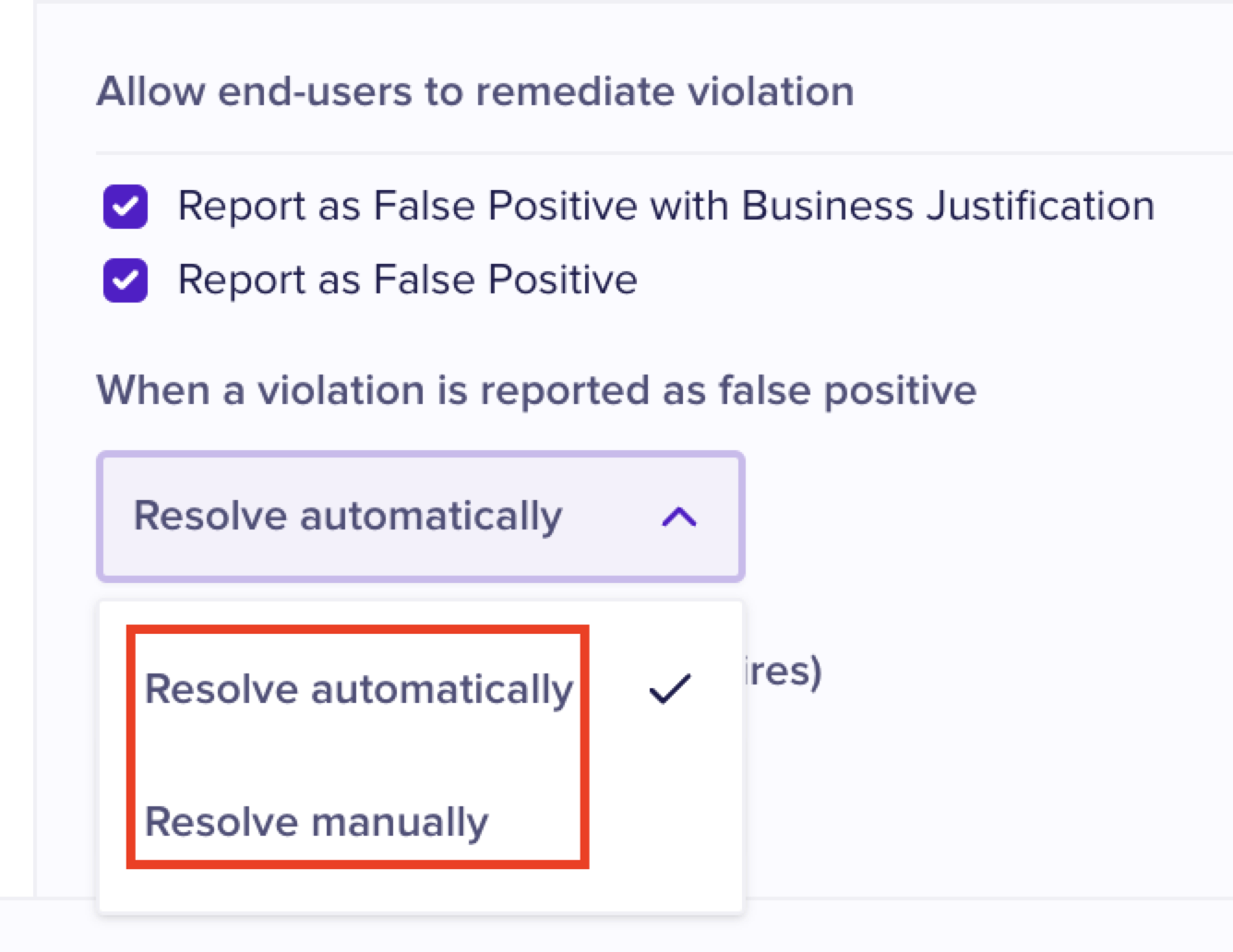Open the false positive resolution dropdown box
The image size is (1233, 952).
[420, 517]
